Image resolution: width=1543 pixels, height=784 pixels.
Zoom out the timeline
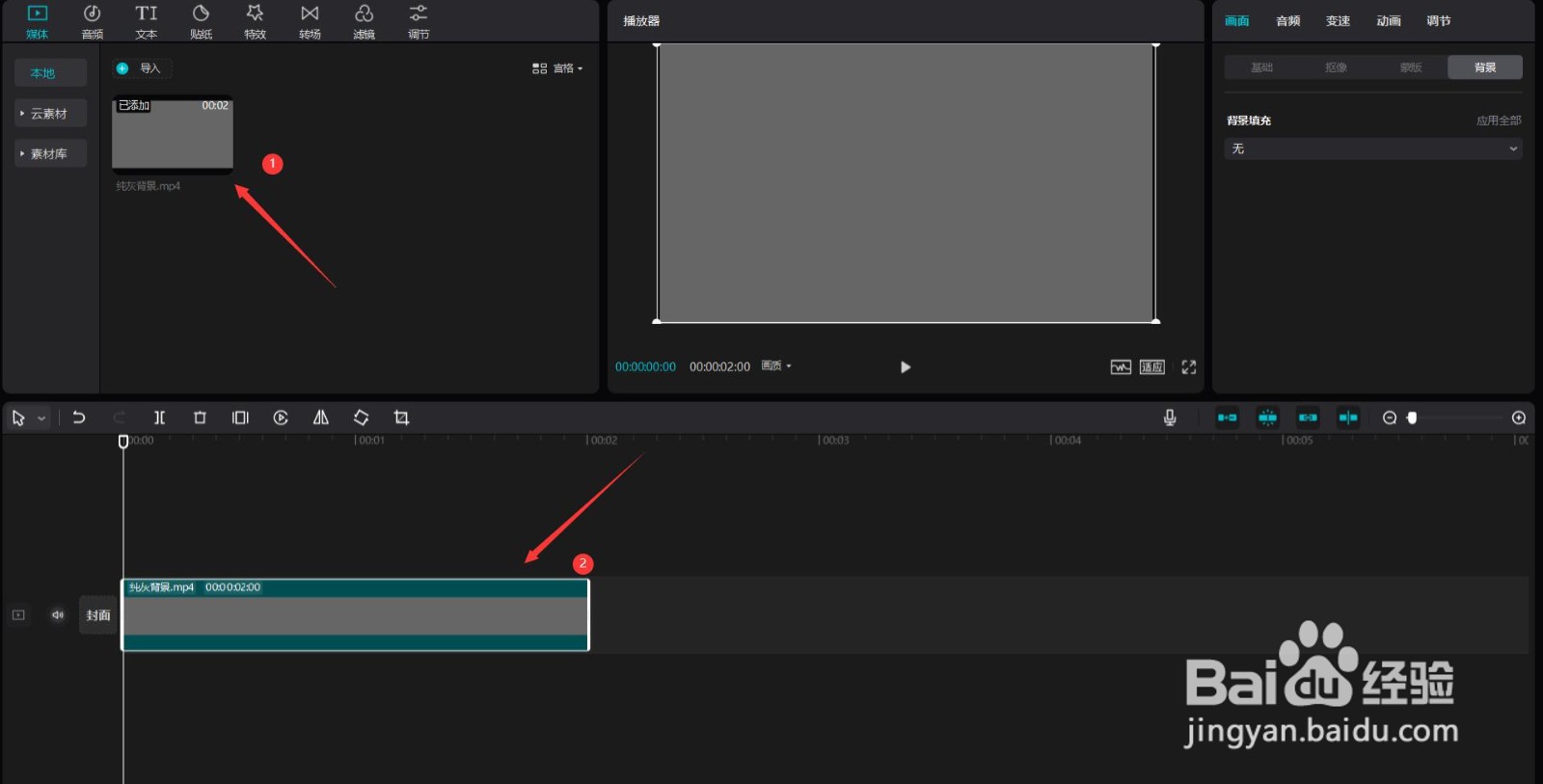point(1390,418)
